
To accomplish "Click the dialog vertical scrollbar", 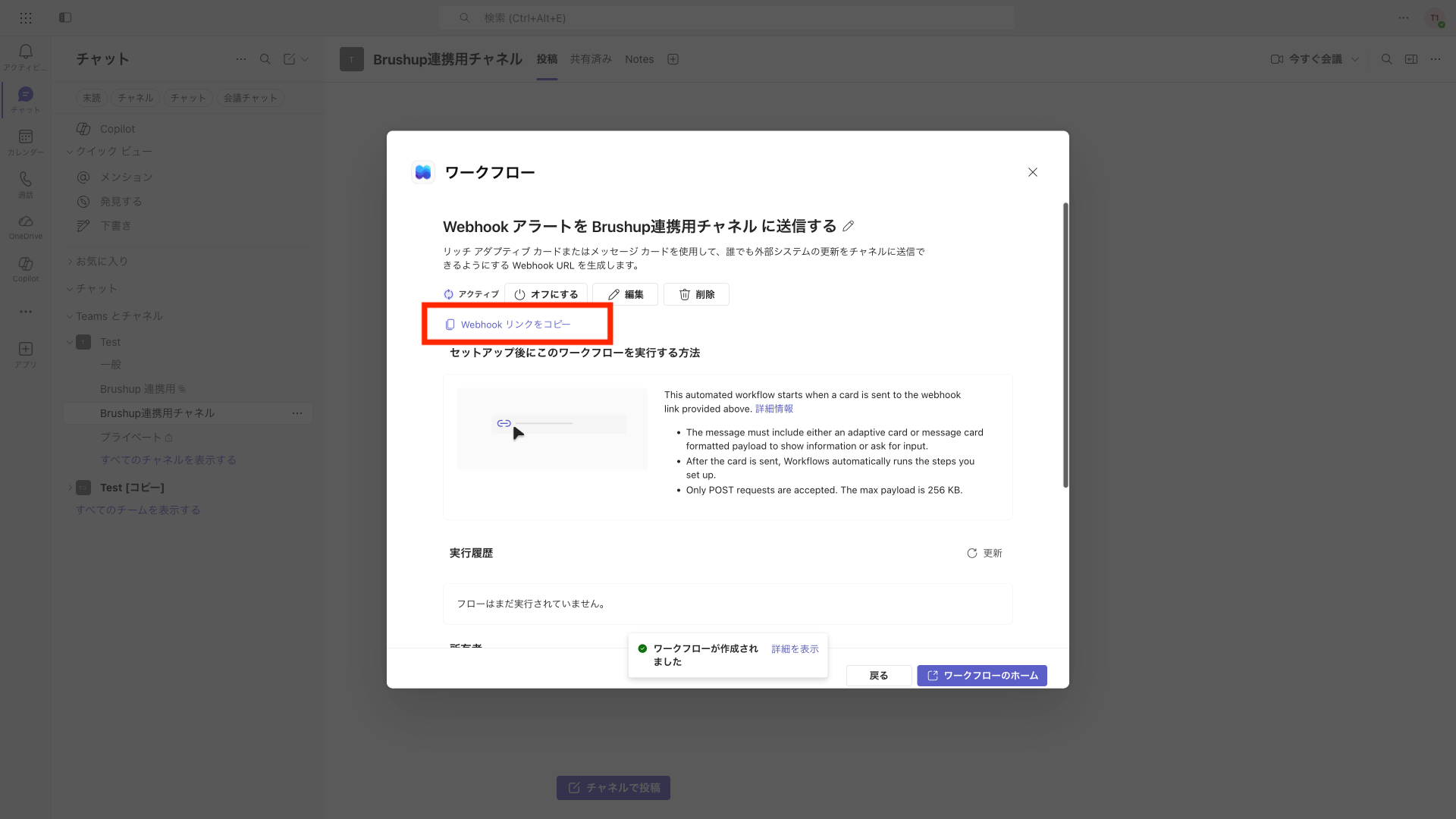I will (x=1065, y=345).
